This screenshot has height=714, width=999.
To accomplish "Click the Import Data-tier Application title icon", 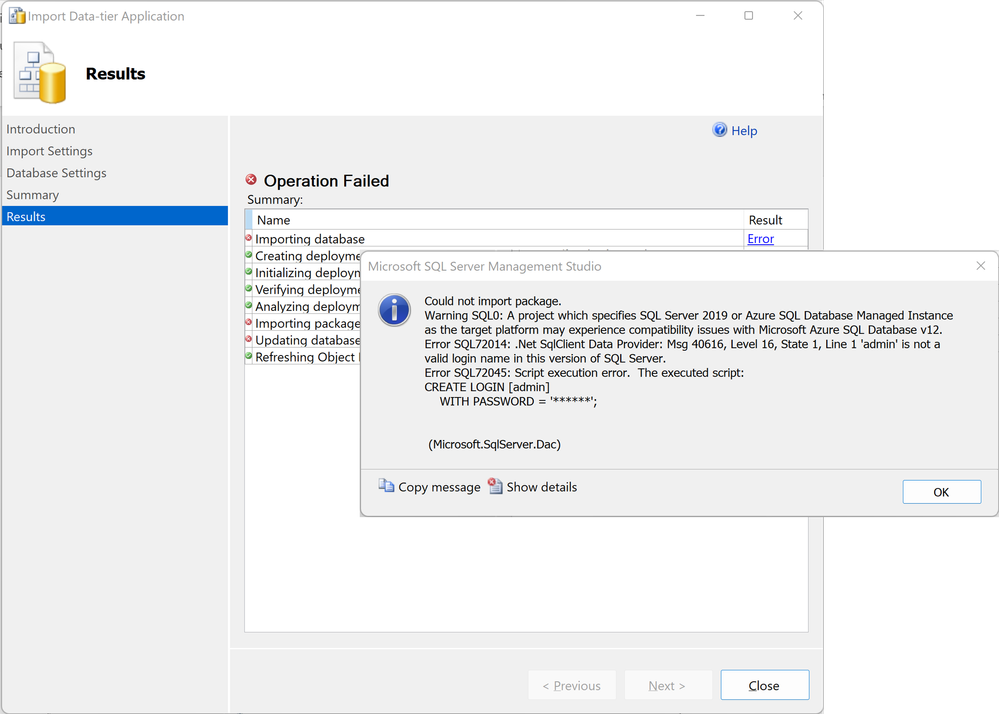I will tap(17, 16).
